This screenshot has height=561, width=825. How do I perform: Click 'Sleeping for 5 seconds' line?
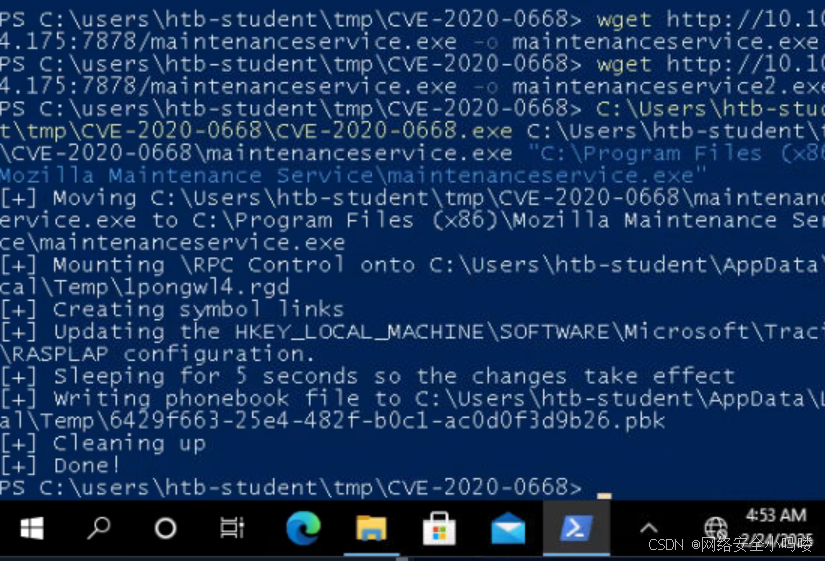[x=368, y=376]
